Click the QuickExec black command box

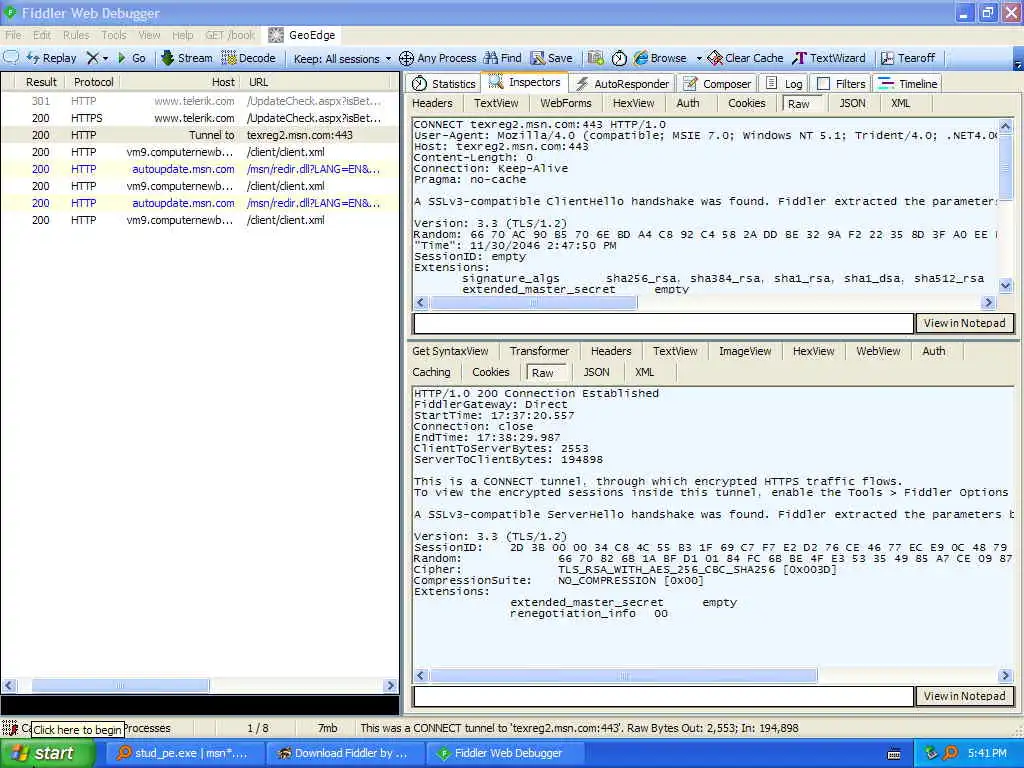[x=200, y=705]
